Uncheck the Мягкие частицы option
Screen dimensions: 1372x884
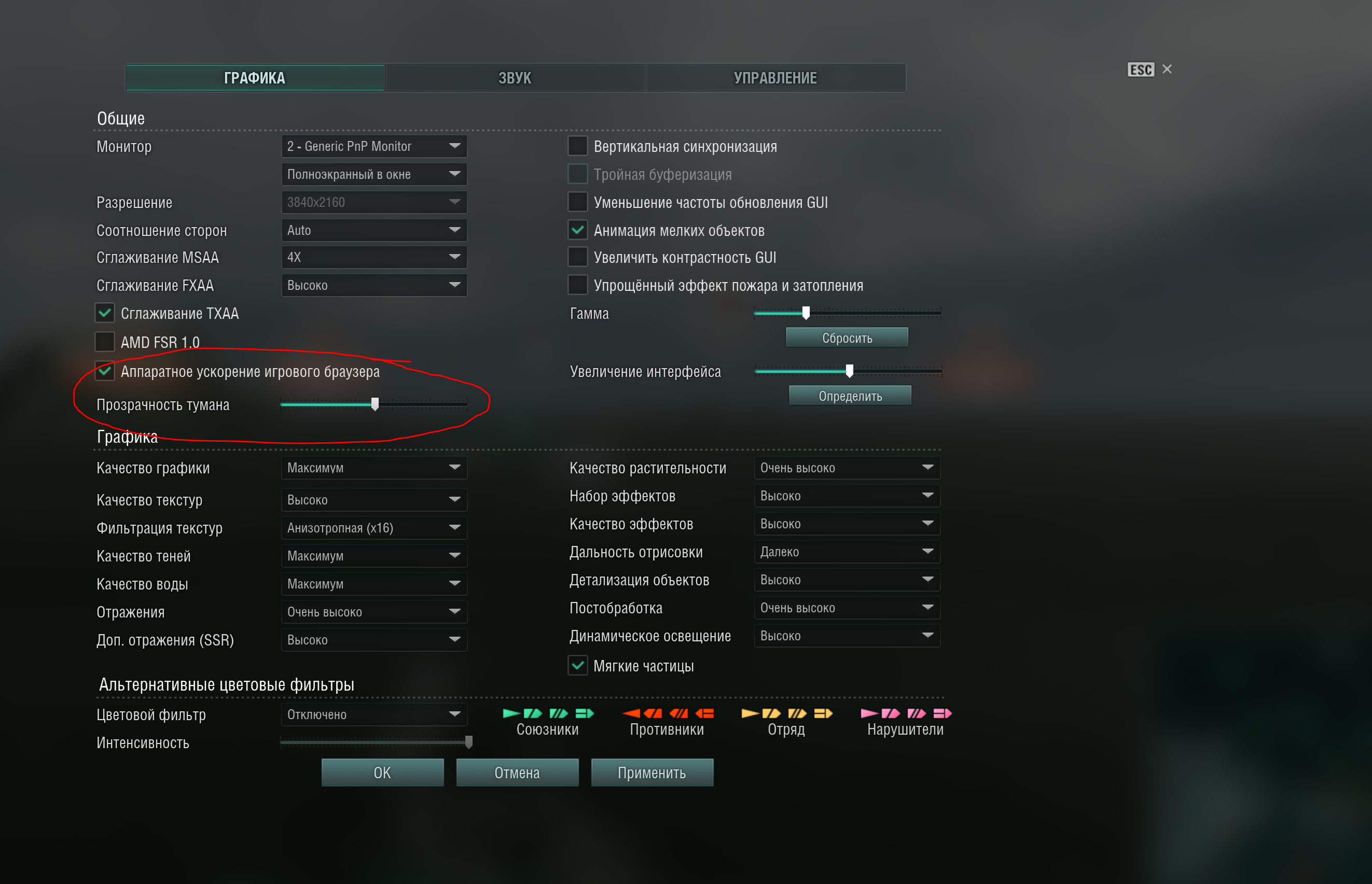coord(578,665)
